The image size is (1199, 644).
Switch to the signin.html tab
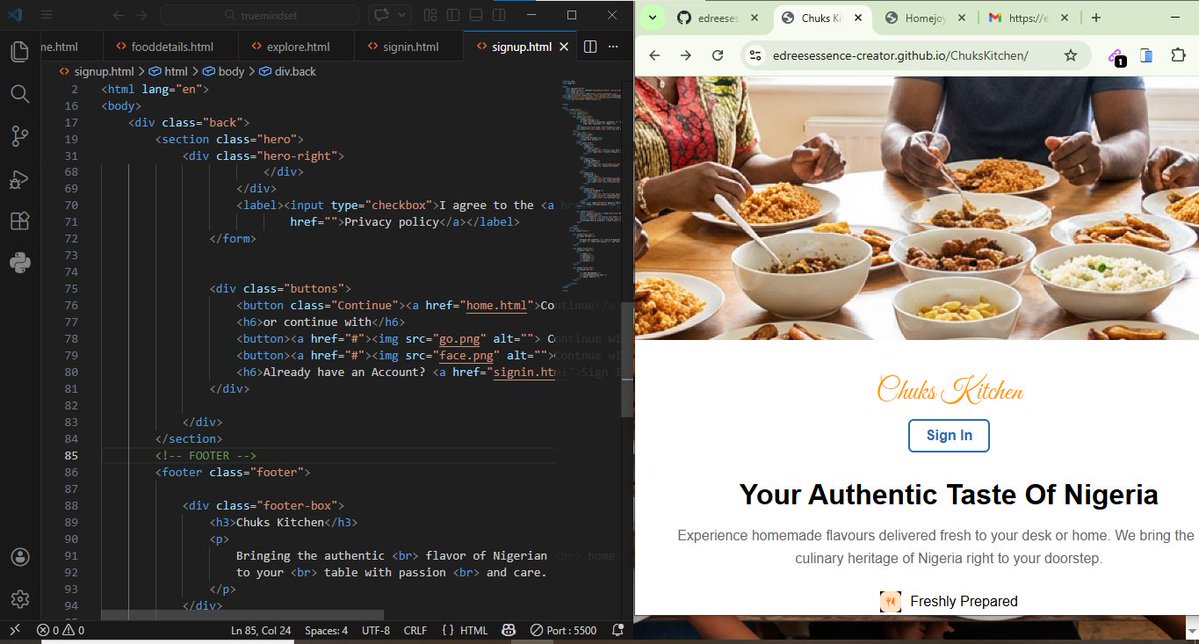click(x=408, y=46)
